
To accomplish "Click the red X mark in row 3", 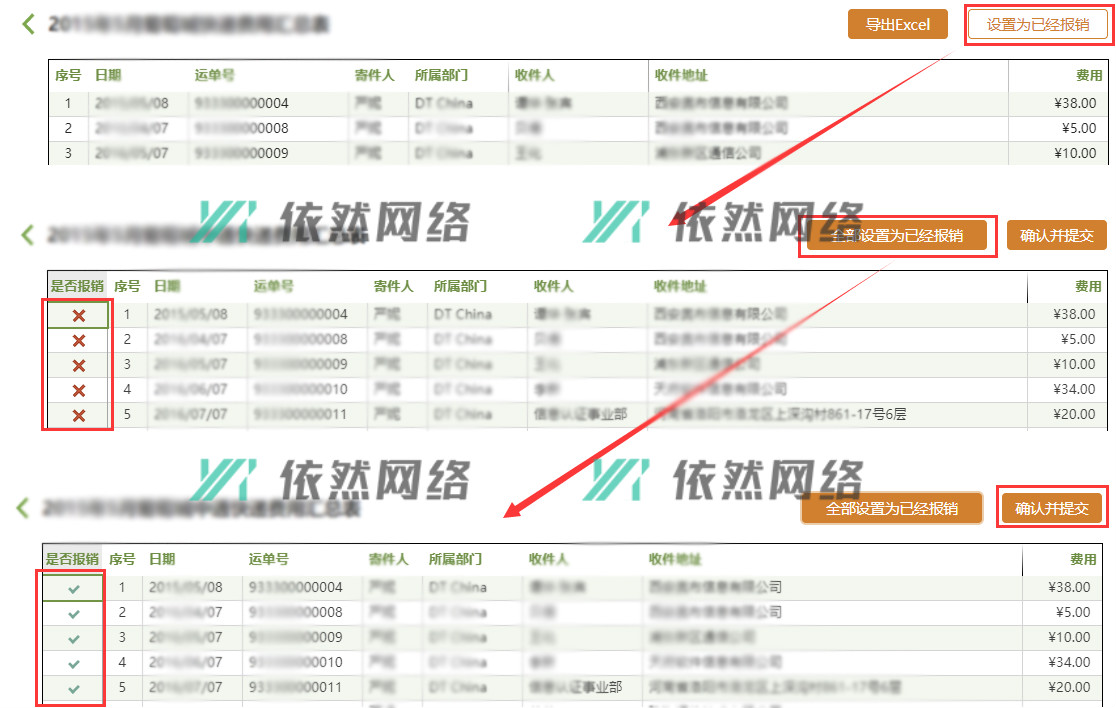I will click(x=78, y=365).
